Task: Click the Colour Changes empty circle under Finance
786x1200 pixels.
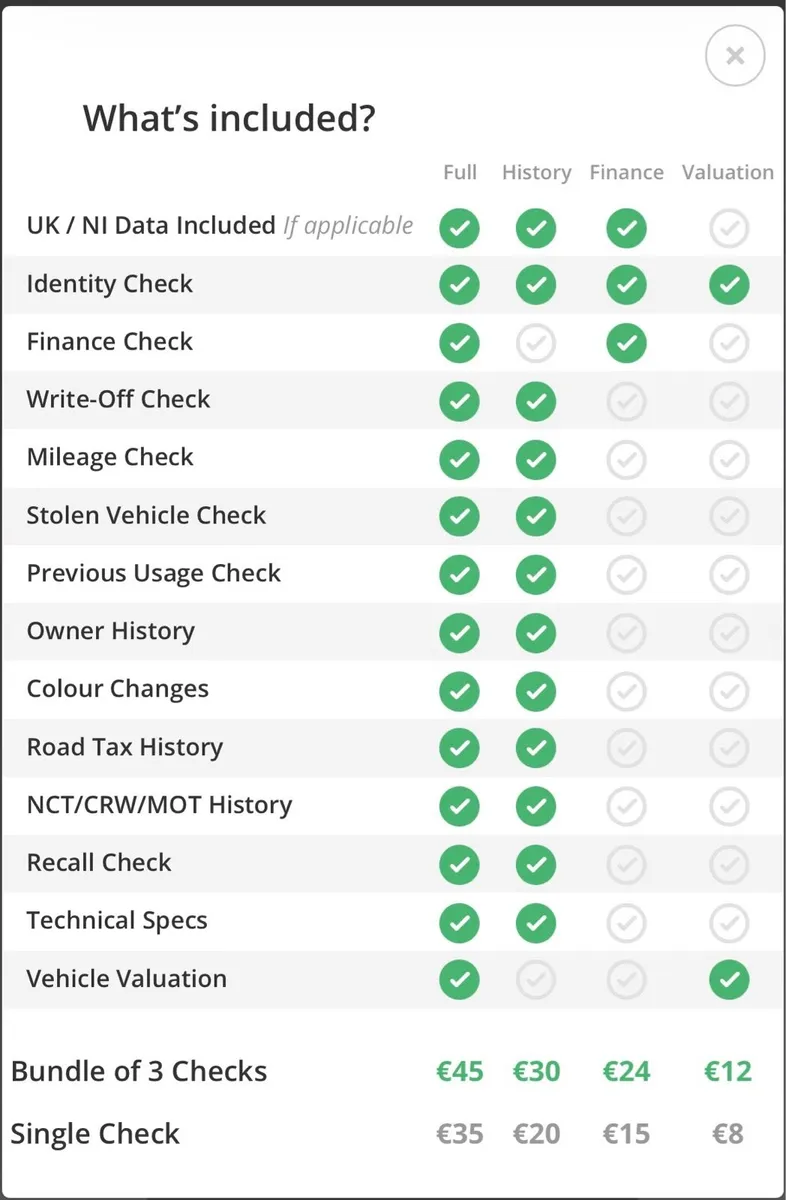Action: 626,691
